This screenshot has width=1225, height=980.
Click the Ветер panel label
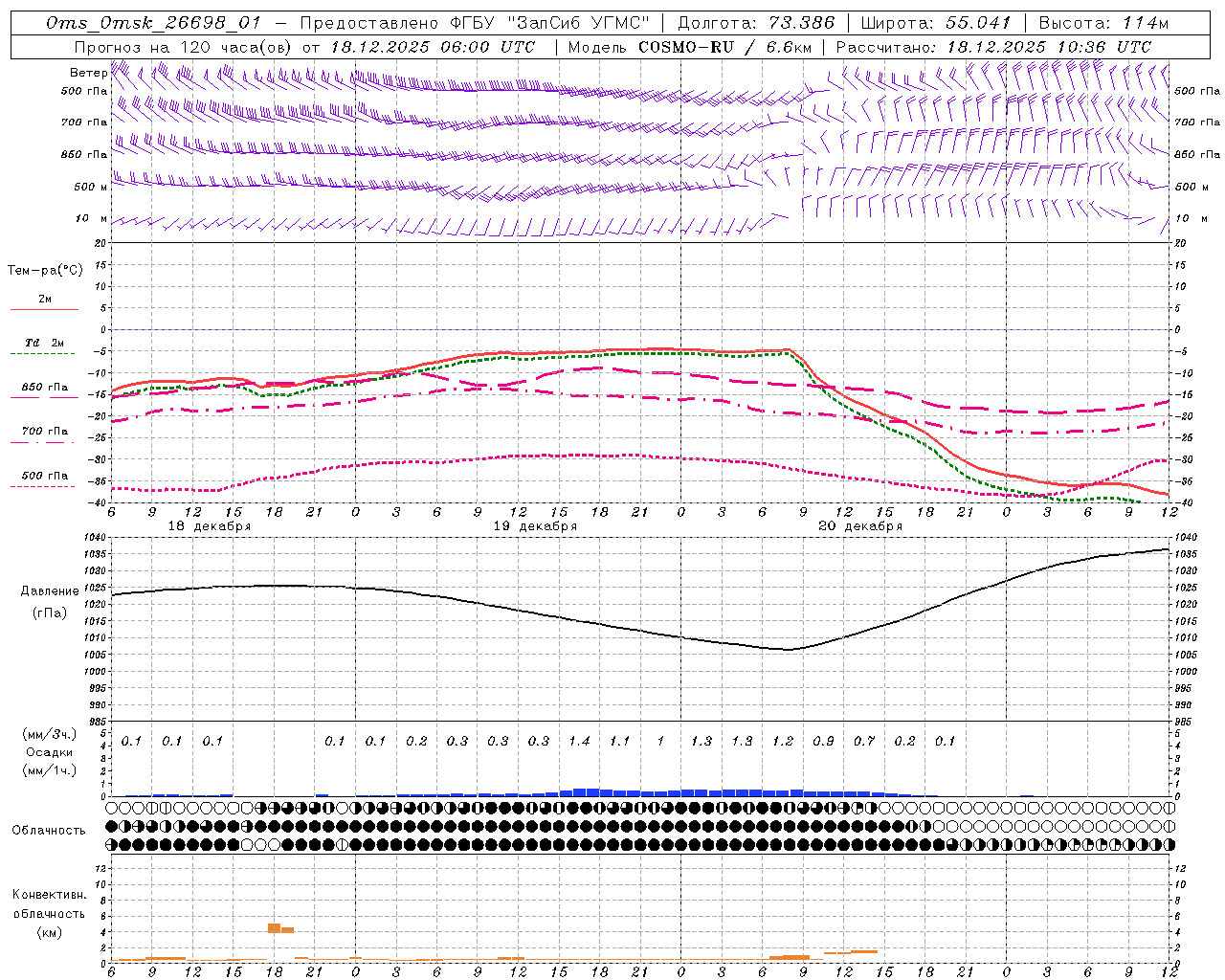(x=88, y=73)
